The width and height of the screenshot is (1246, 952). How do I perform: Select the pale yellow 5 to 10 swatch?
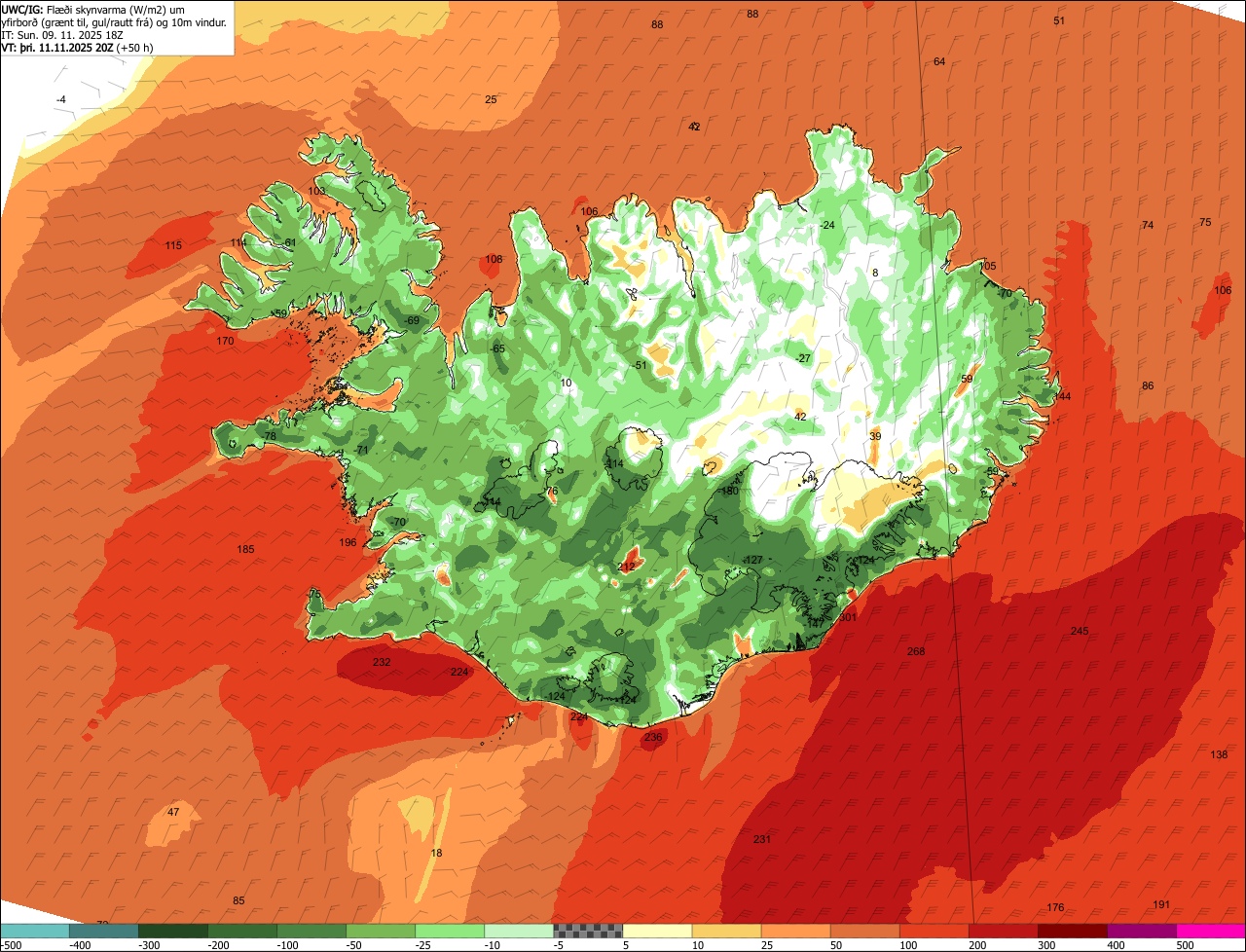(656, 931)
